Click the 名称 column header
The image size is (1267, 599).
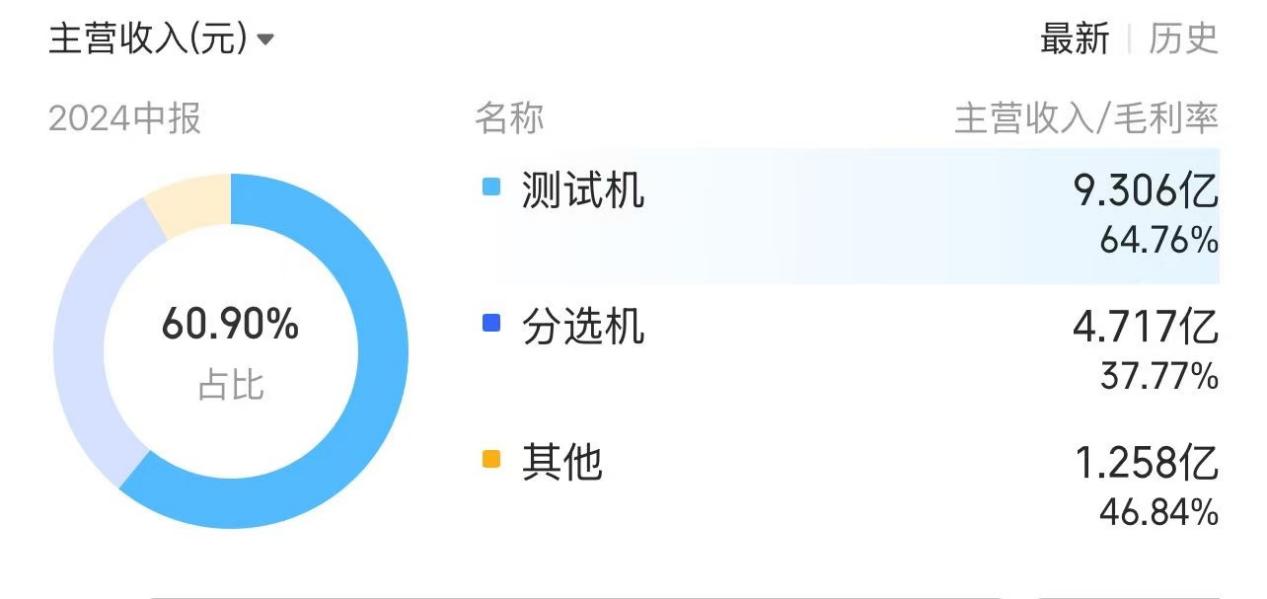click(x=509, y=119)
